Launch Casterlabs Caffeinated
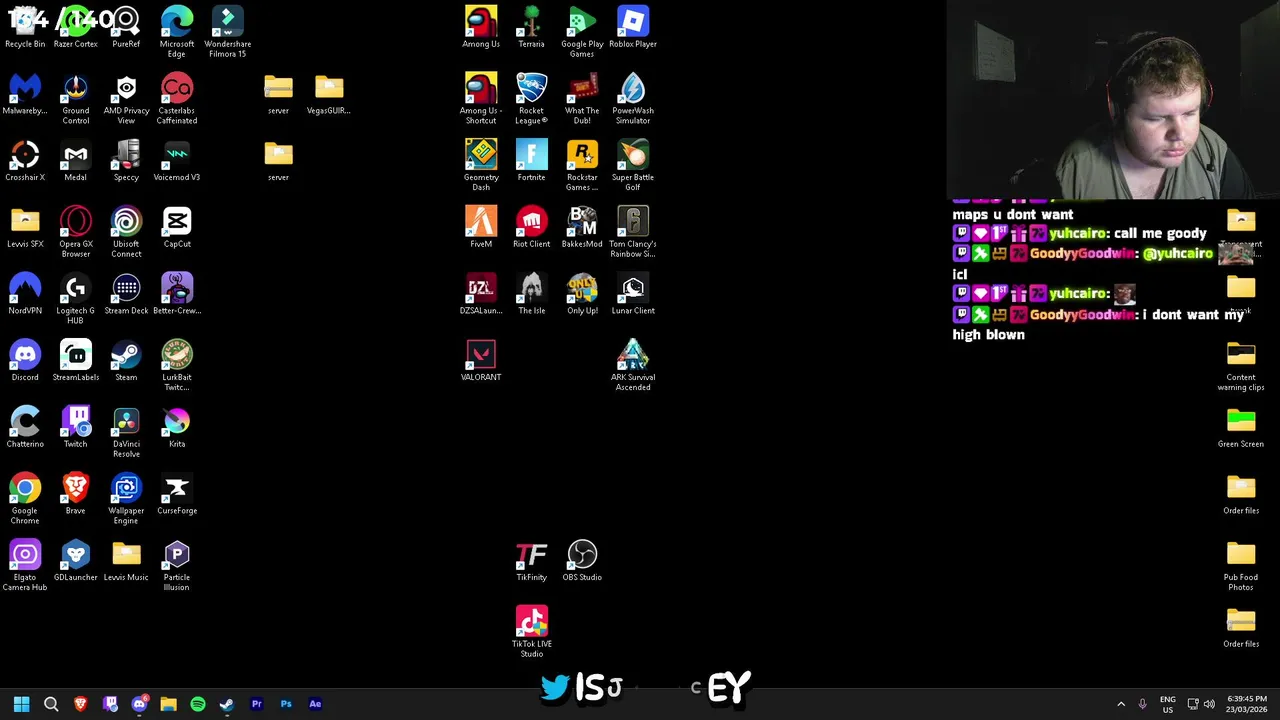Viewport: 1280px width, 720px height. [177, 99]
